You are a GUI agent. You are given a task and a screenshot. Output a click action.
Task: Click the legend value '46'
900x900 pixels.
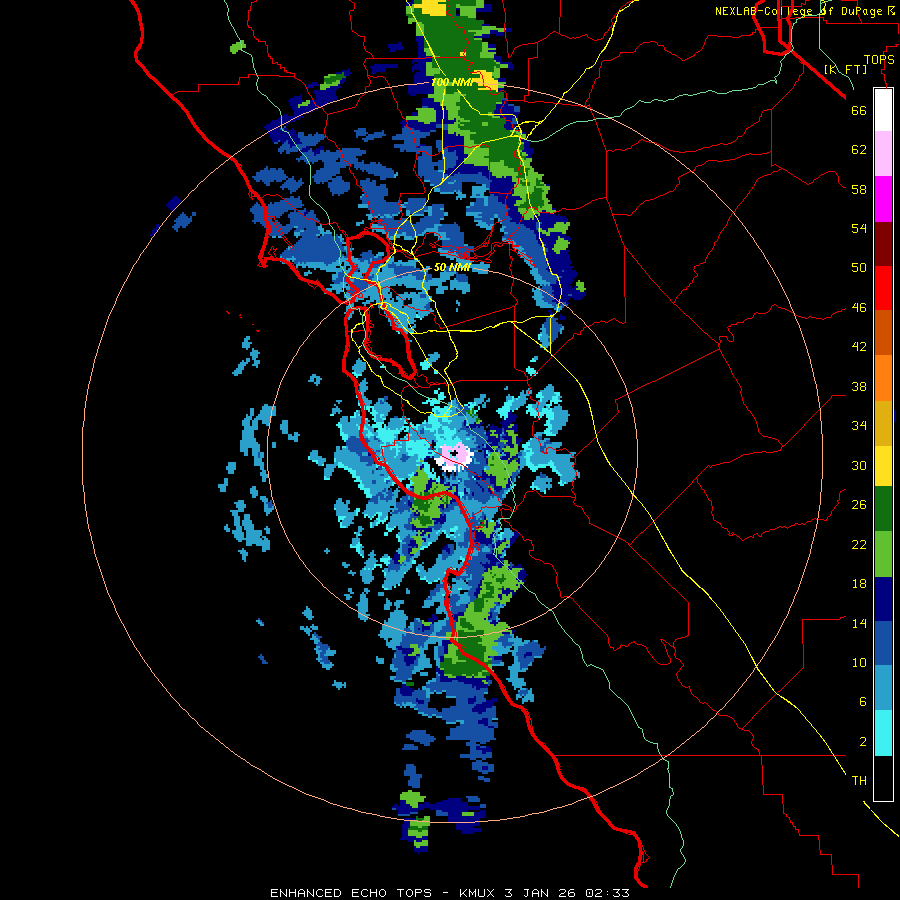[859, 308]
